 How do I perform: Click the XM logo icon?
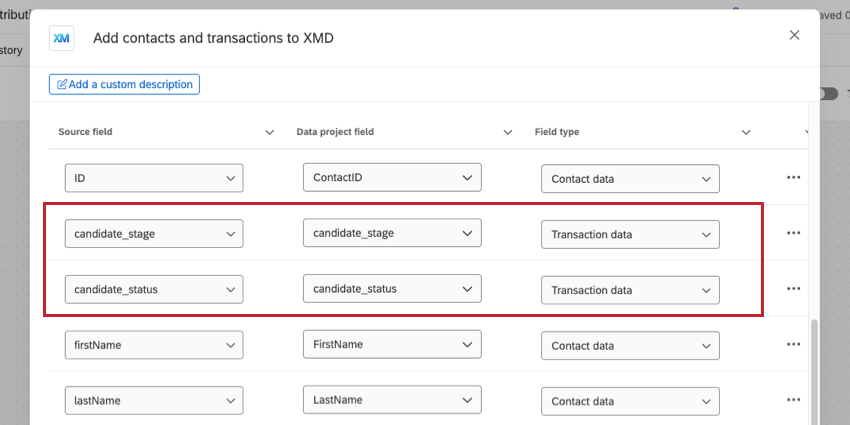pos(61,37)
